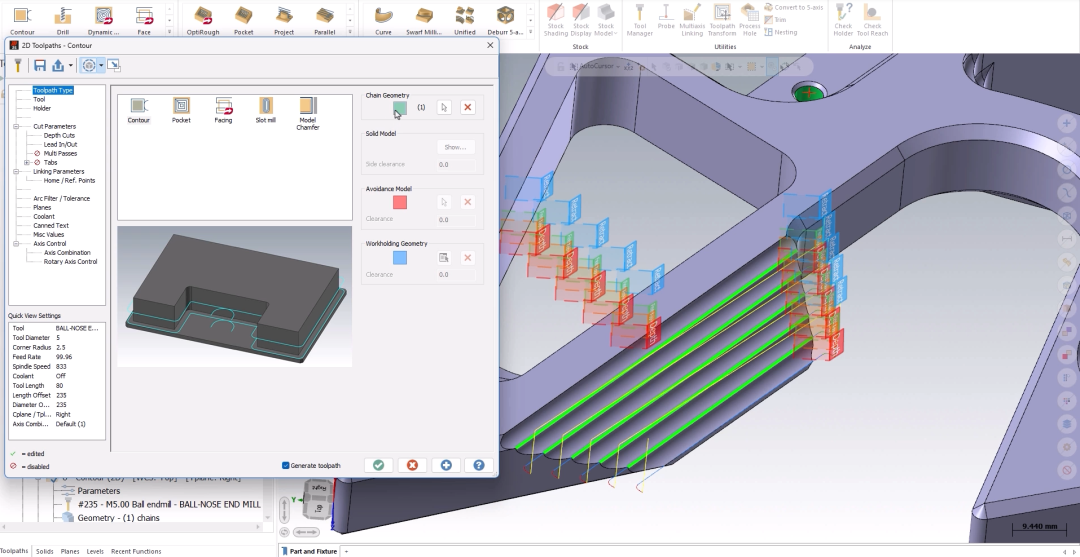The width and height of the screenshot is (1080, 557).
Task: Select the OptiRough 3D toolpath icon
Action: point(202,20)
